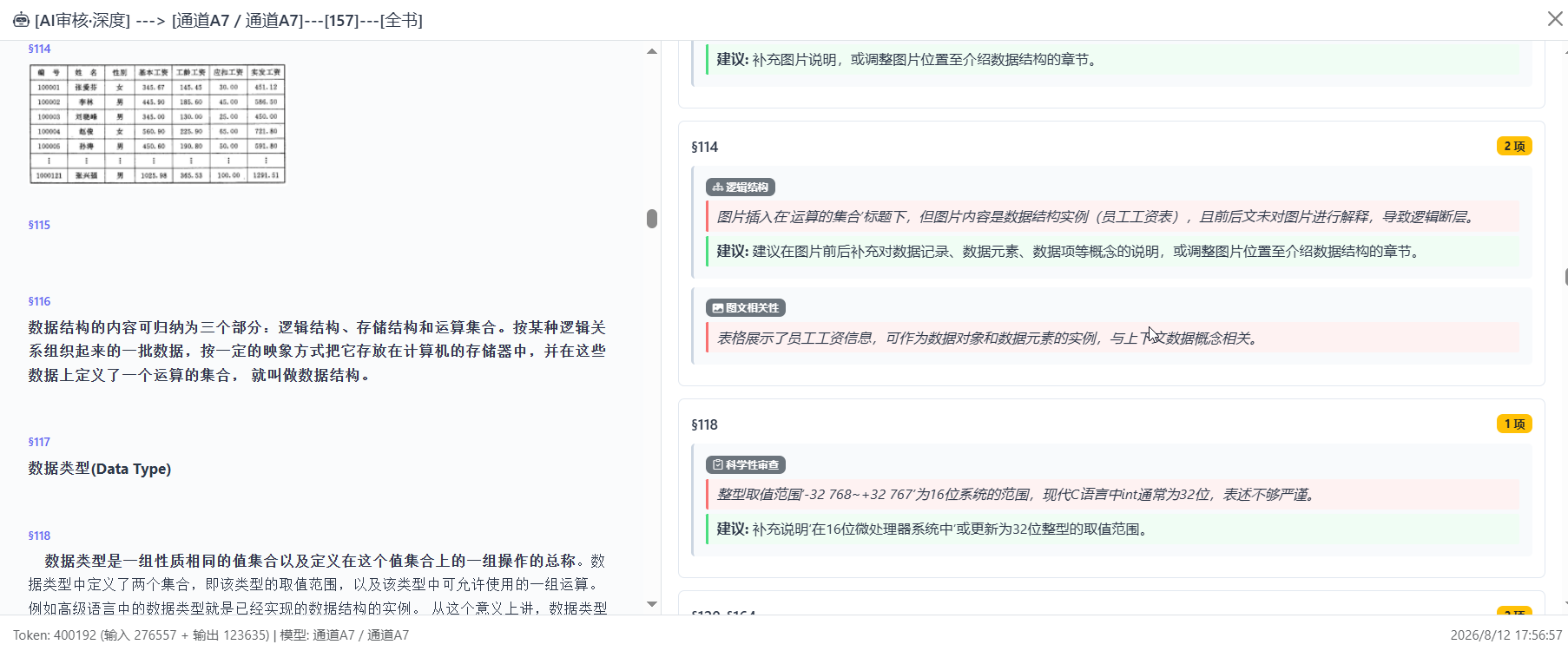Click the dialog title '[AI审核·深度]' text
1568x651 pixels.
82,20
